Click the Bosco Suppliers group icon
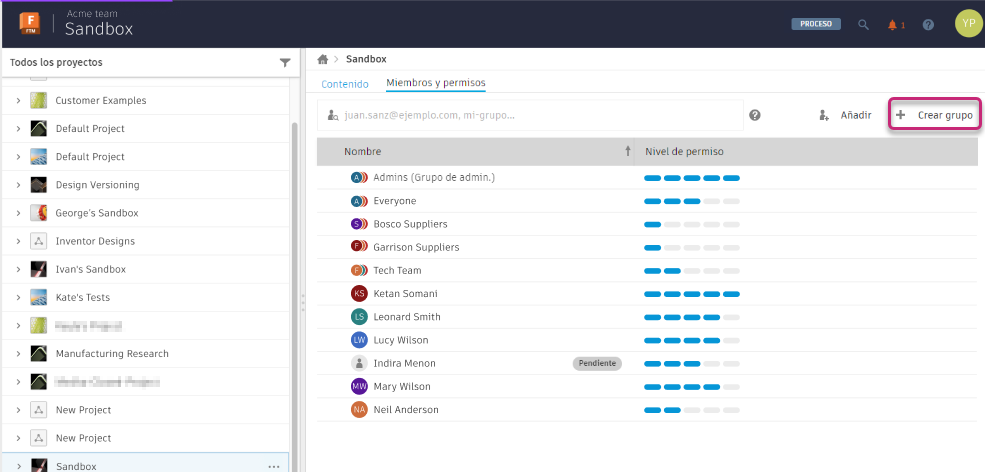Viewport: 985px width, 472px height. coord(359,224)
